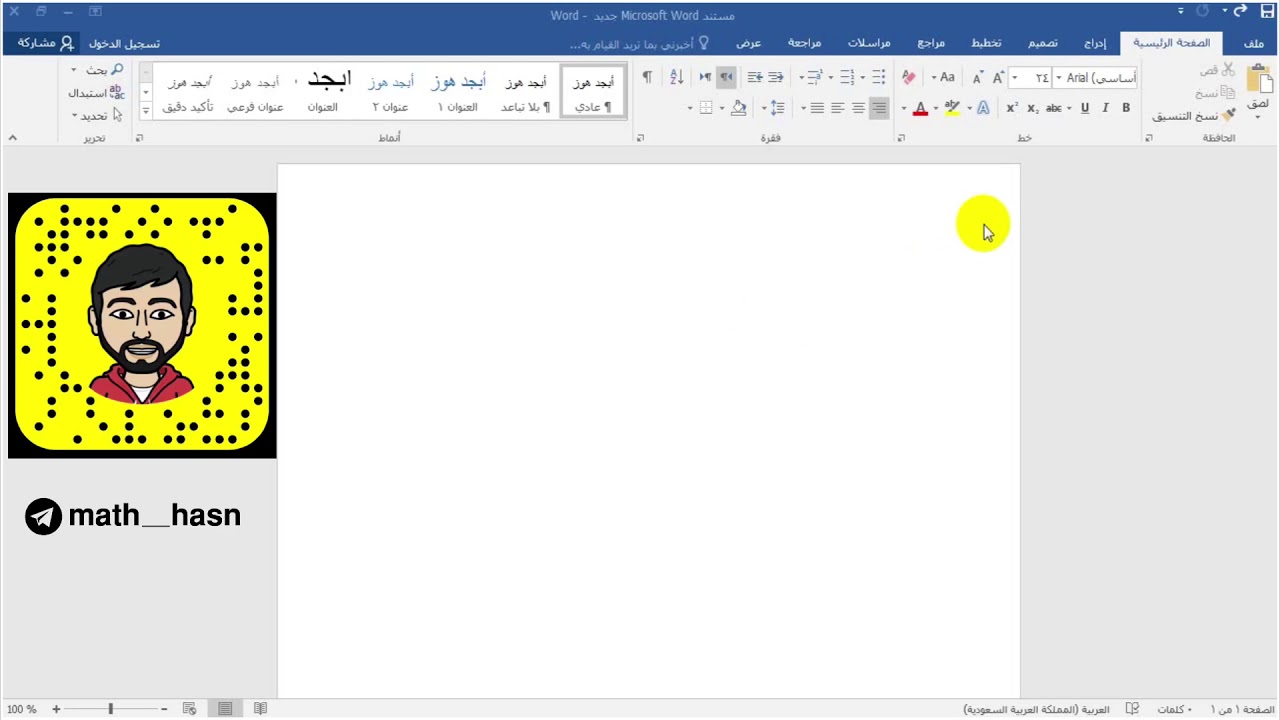Open line spacing options

click(779, 108)
